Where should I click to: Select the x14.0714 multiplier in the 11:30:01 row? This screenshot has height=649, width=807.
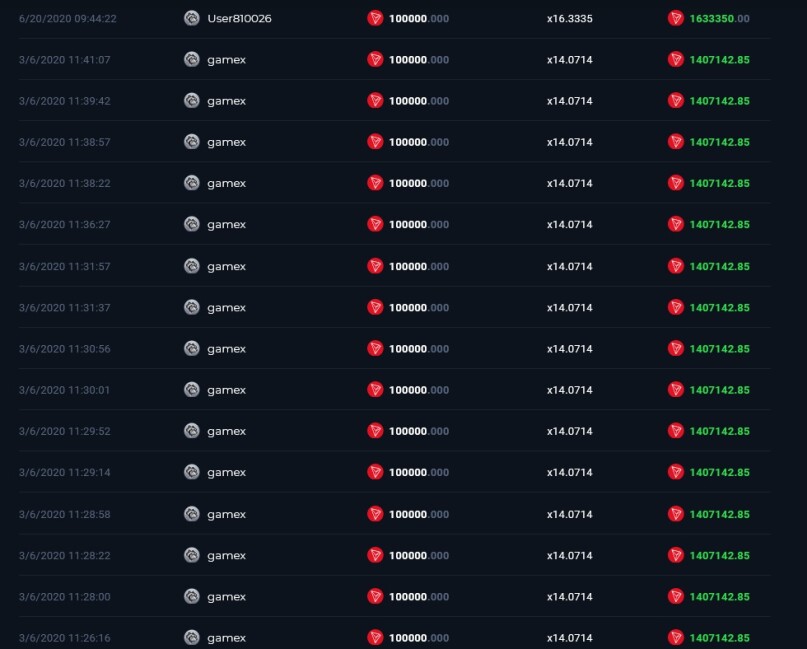[570, 390]
